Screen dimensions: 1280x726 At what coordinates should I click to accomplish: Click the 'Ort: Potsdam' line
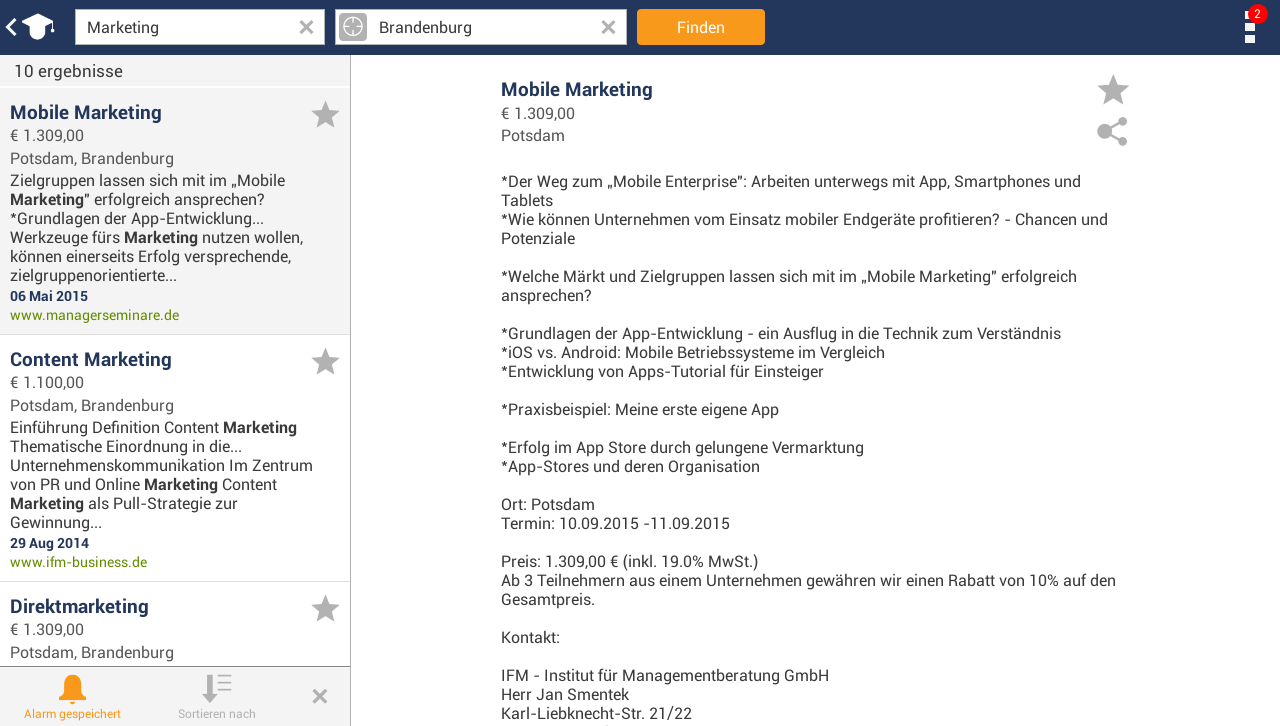click(x=548, y=504)
